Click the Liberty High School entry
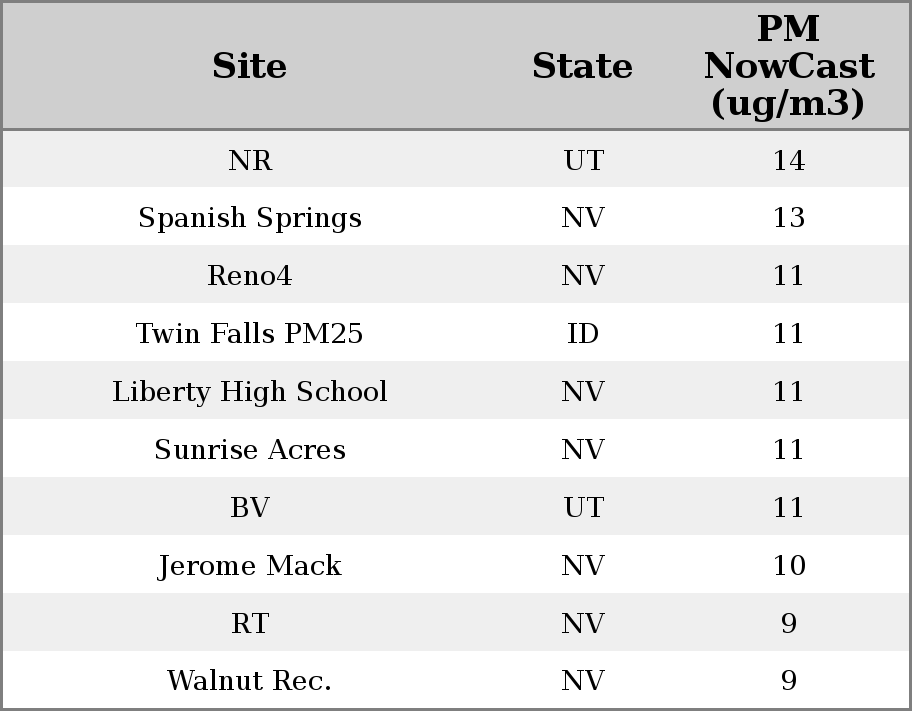The height and width of the screenshot is (711, 912). coord(250,392)
